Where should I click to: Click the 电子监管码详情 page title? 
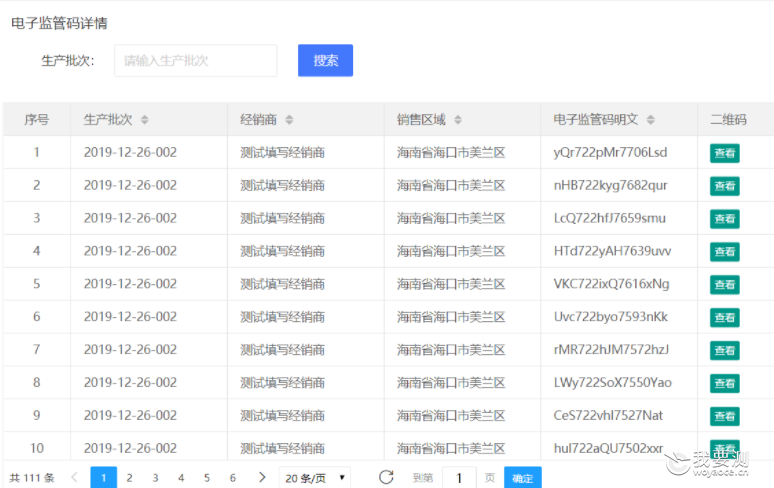pyautogui.click(x=59, y=23)
